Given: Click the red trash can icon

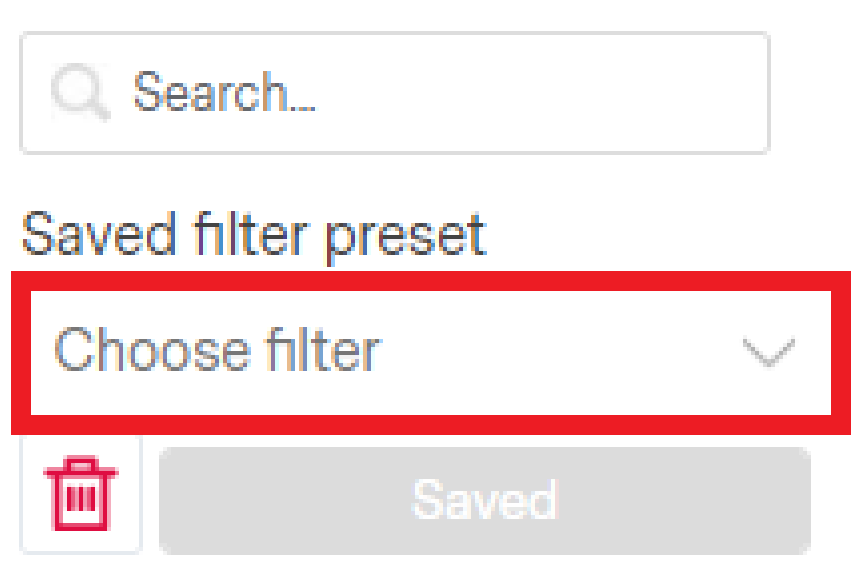Looking at the screenshot, I should [81, 494].
